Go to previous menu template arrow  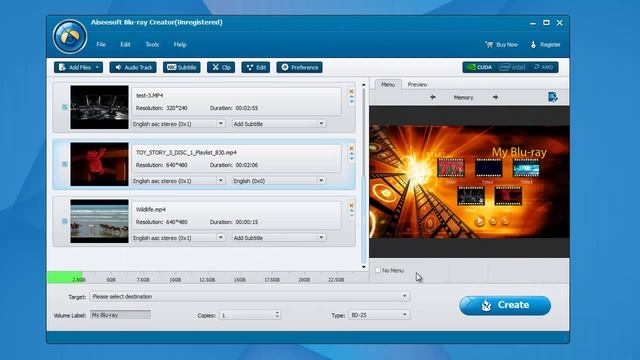click(433, 97)
